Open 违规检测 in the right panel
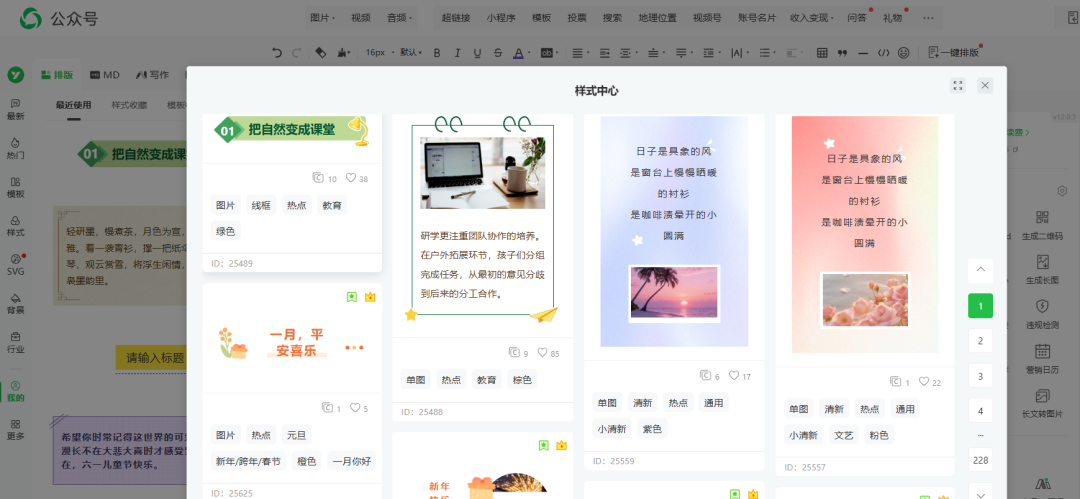1080x499 pixels. [x=1042, y=314]
